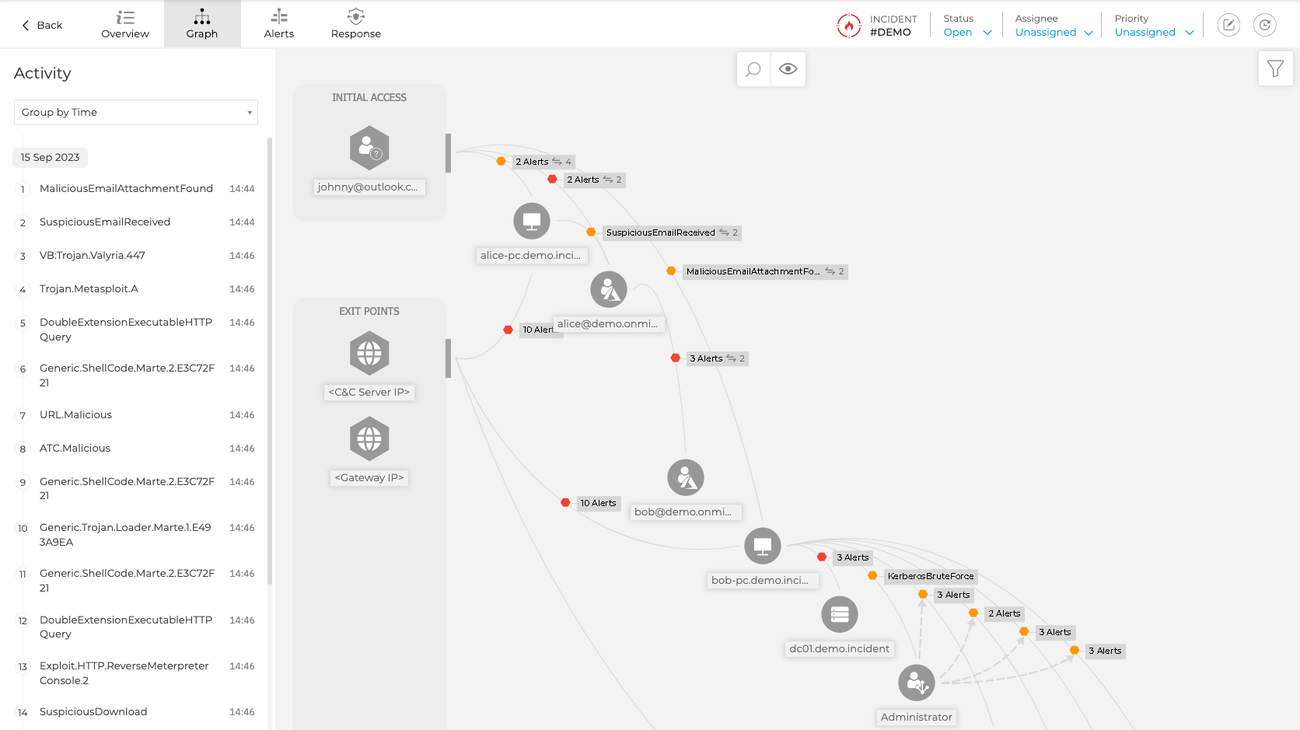The image size is (1300, 730).
Task: Click the refresh icon in the top bar
Action: point(1264,24)
